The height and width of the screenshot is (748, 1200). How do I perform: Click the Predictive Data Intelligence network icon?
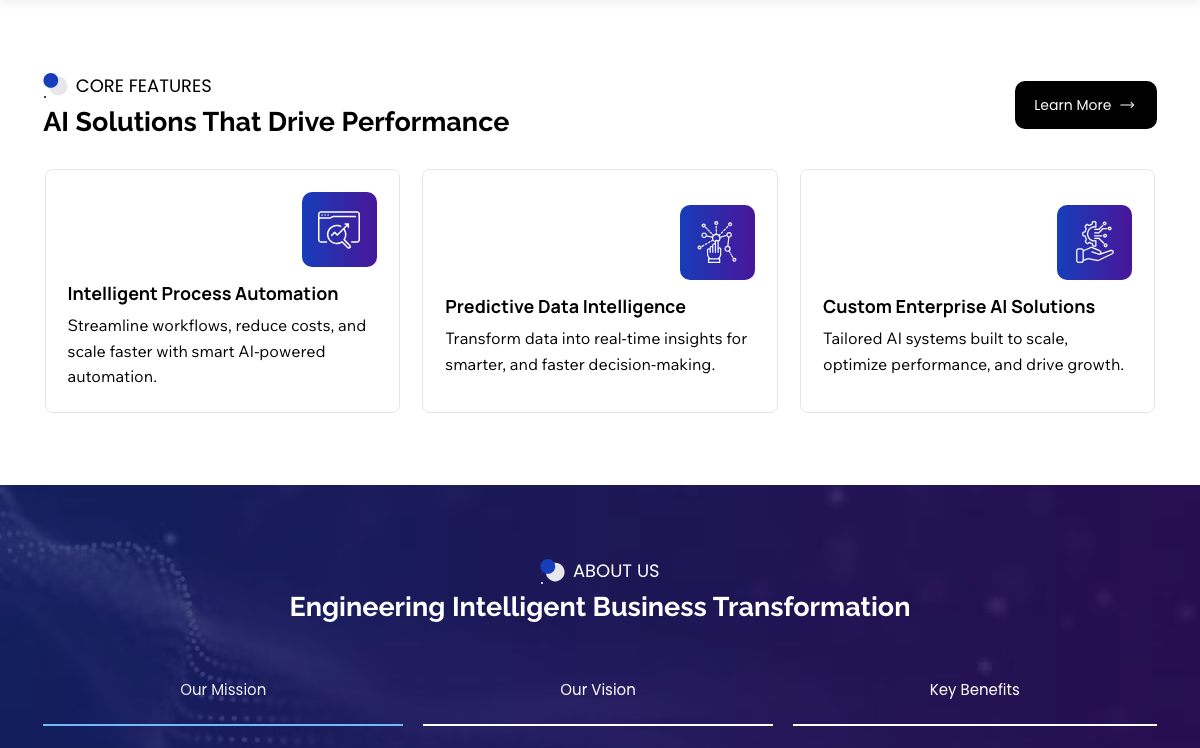point(717,242)
